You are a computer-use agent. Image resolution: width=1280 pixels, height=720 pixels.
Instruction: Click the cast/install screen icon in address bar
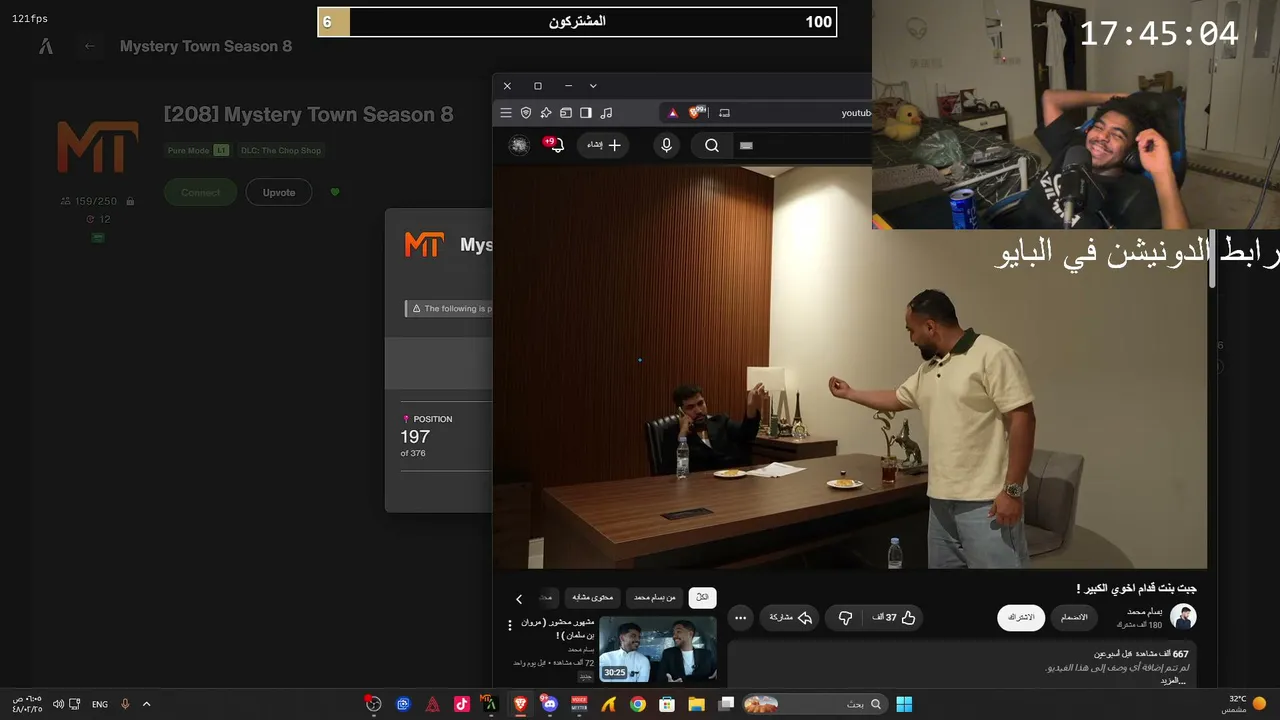point(725,113)
